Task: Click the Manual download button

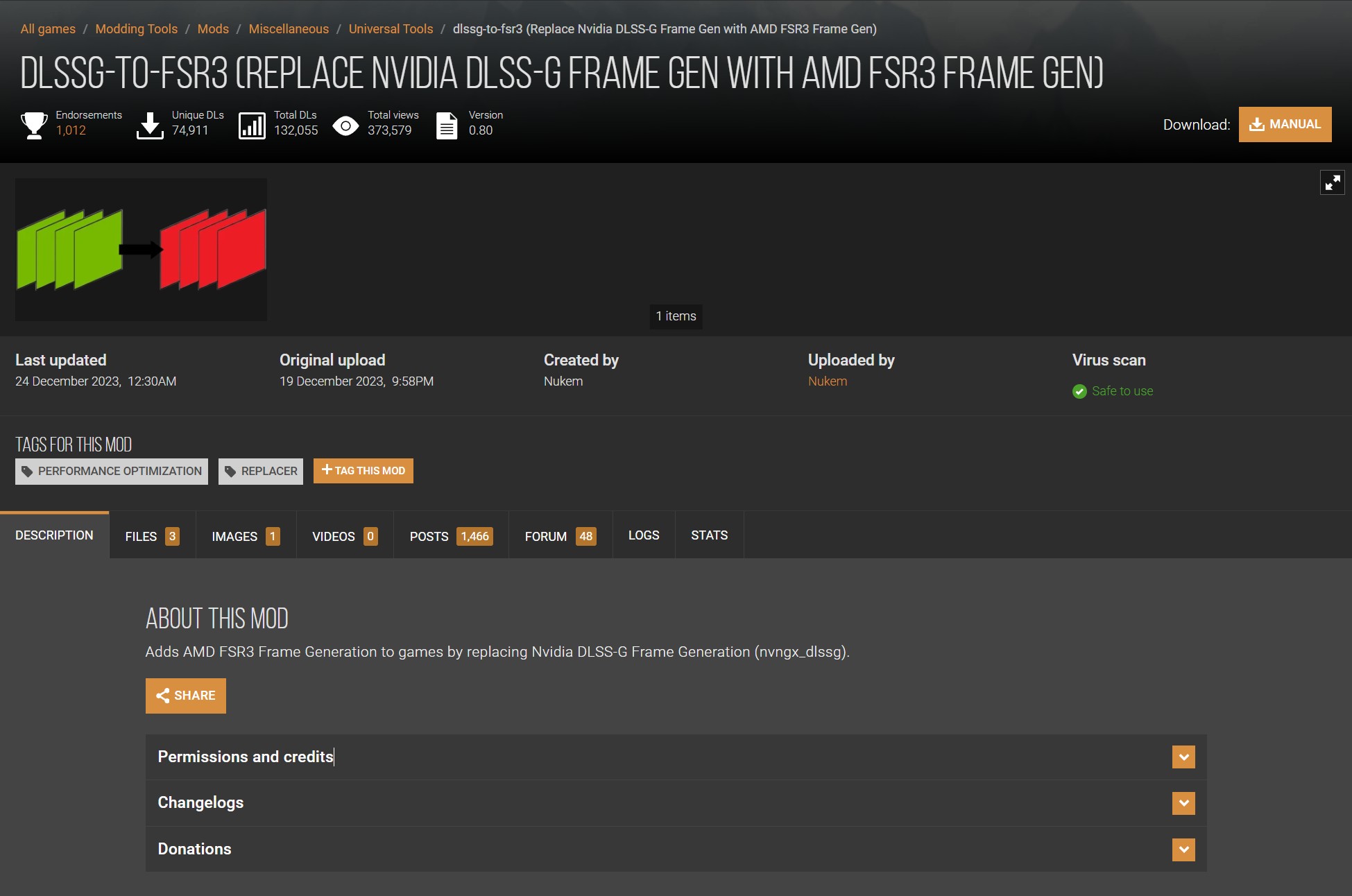Action: [x=1285, y=124]
